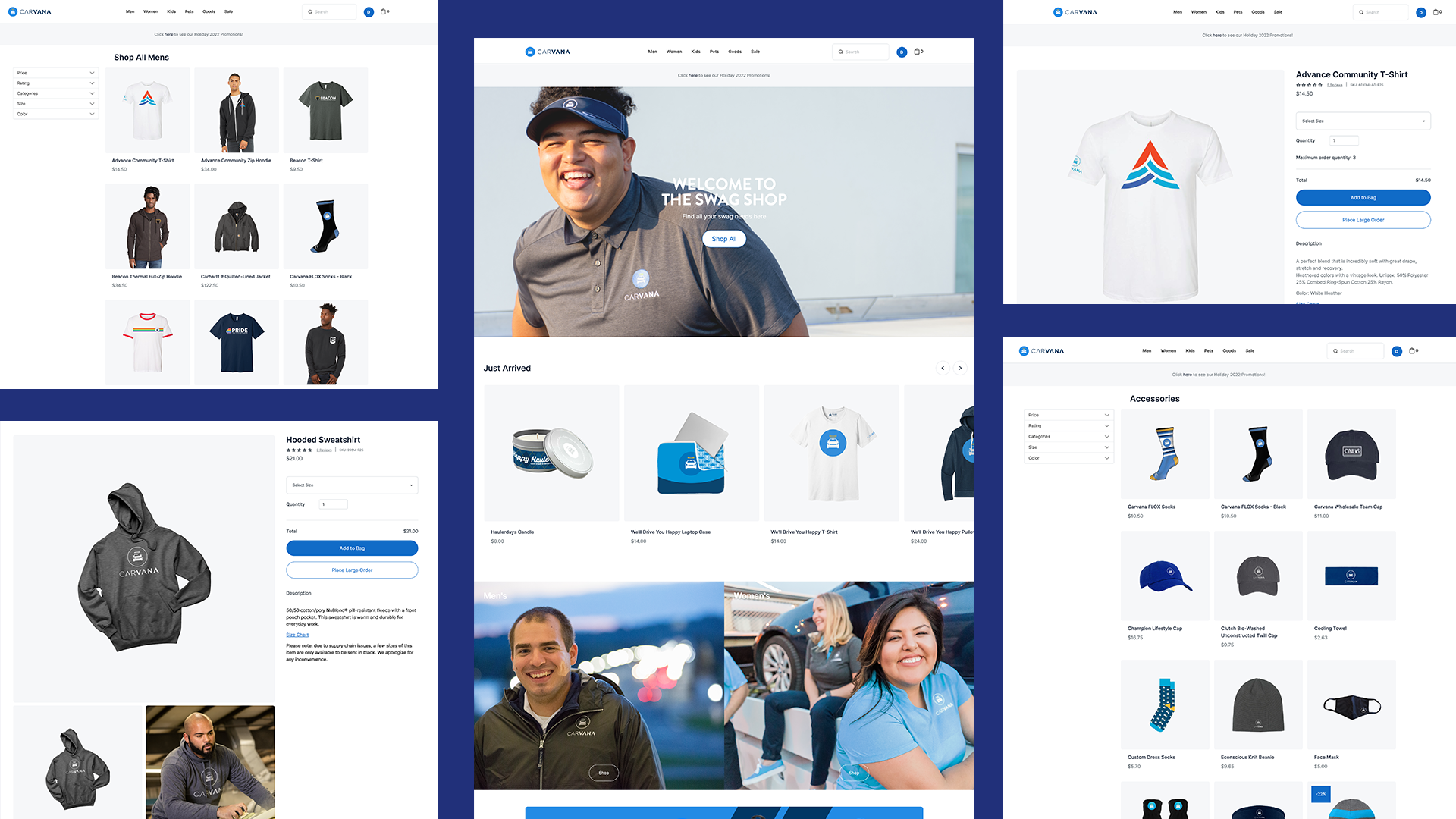Click Add to Bag for Advance Community T-Shirt
Image resolution: width=1456 pixels, height=819 pixels.
[x=1363, y=198]
